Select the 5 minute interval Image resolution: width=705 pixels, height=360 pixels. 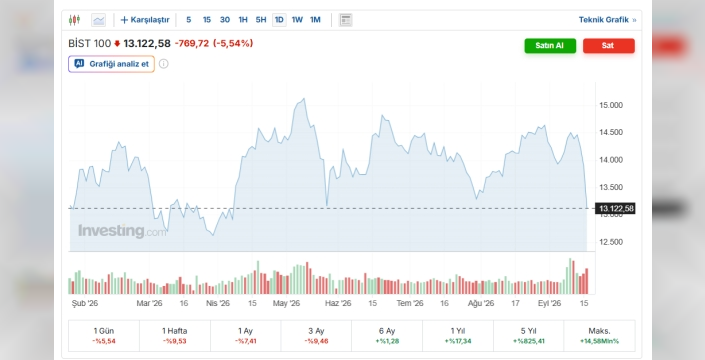188,20
